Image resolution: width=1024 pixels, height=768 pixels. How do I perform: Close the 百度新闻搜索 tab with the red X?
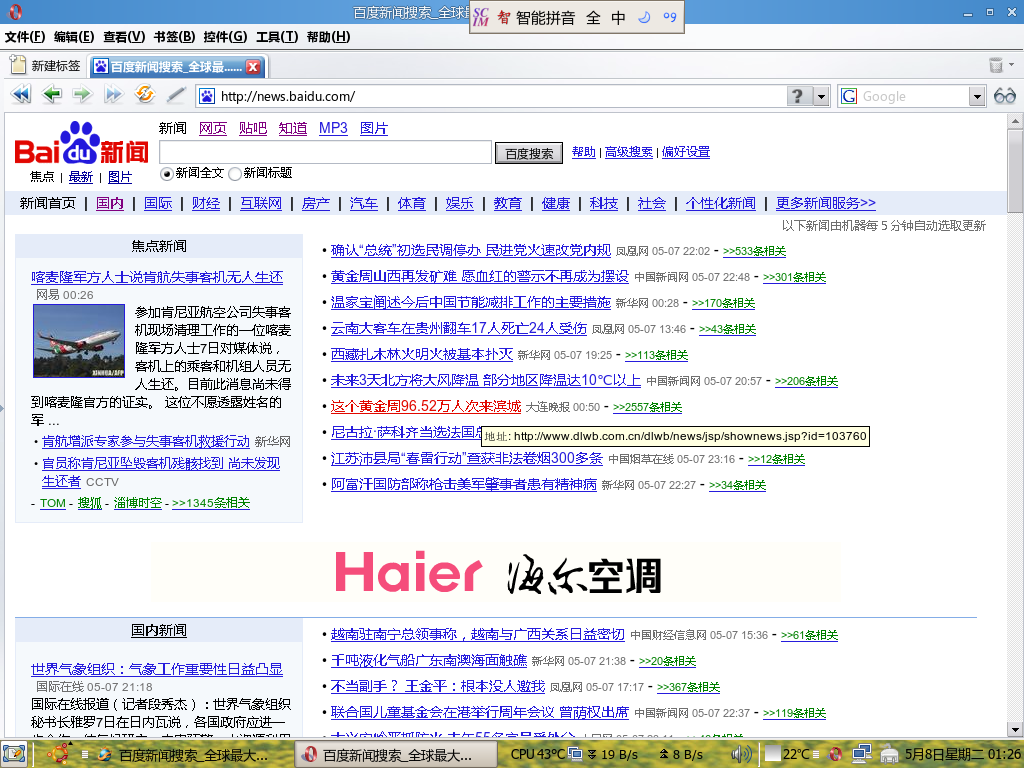(253, 67)
